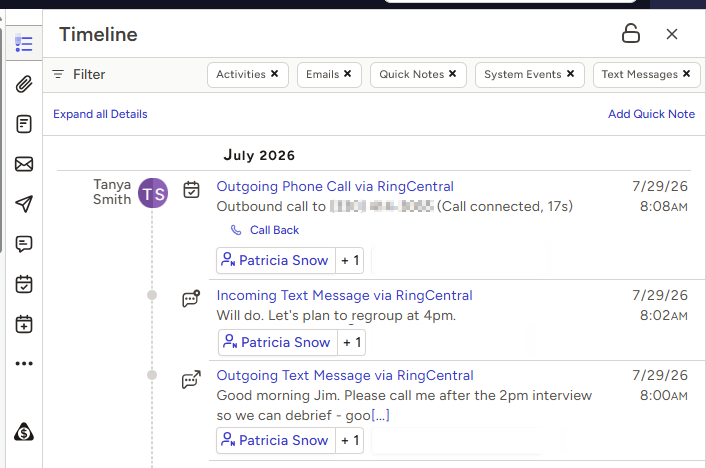Image resolution: width=706 pixels, height=468 pixels.
Task: Click the dollar sign money bag icon
Action: (x=24, y=432)
